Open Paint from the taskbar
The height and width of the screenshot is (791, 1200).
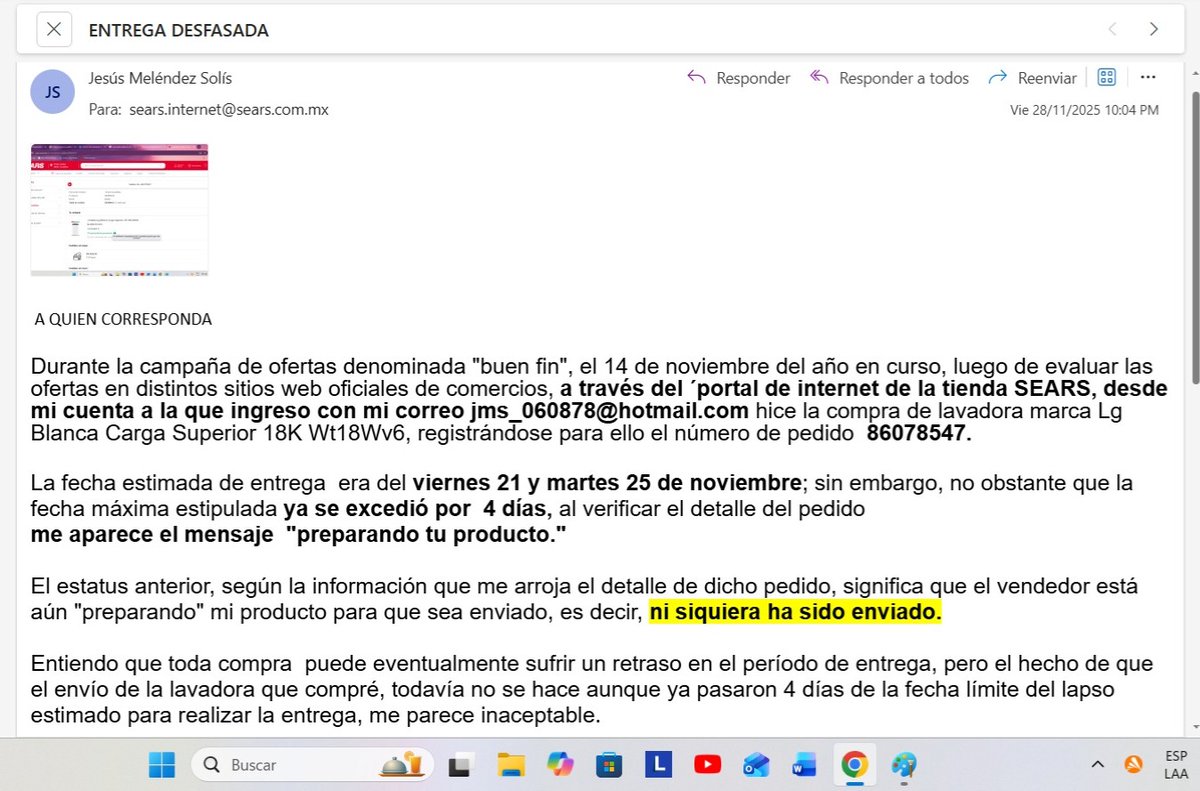[903, 765]
